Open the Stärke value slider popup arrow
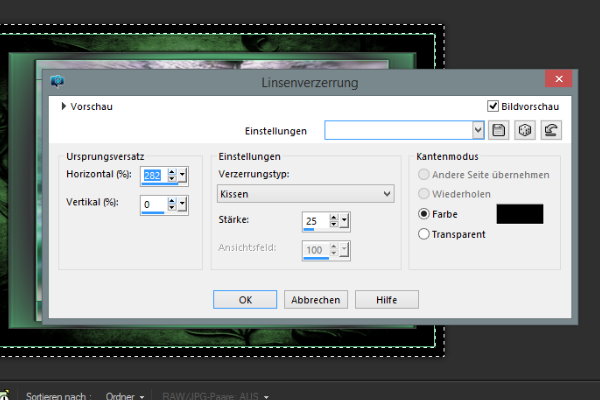Viewport: 600px width, 400px height. tap(344, 221)
